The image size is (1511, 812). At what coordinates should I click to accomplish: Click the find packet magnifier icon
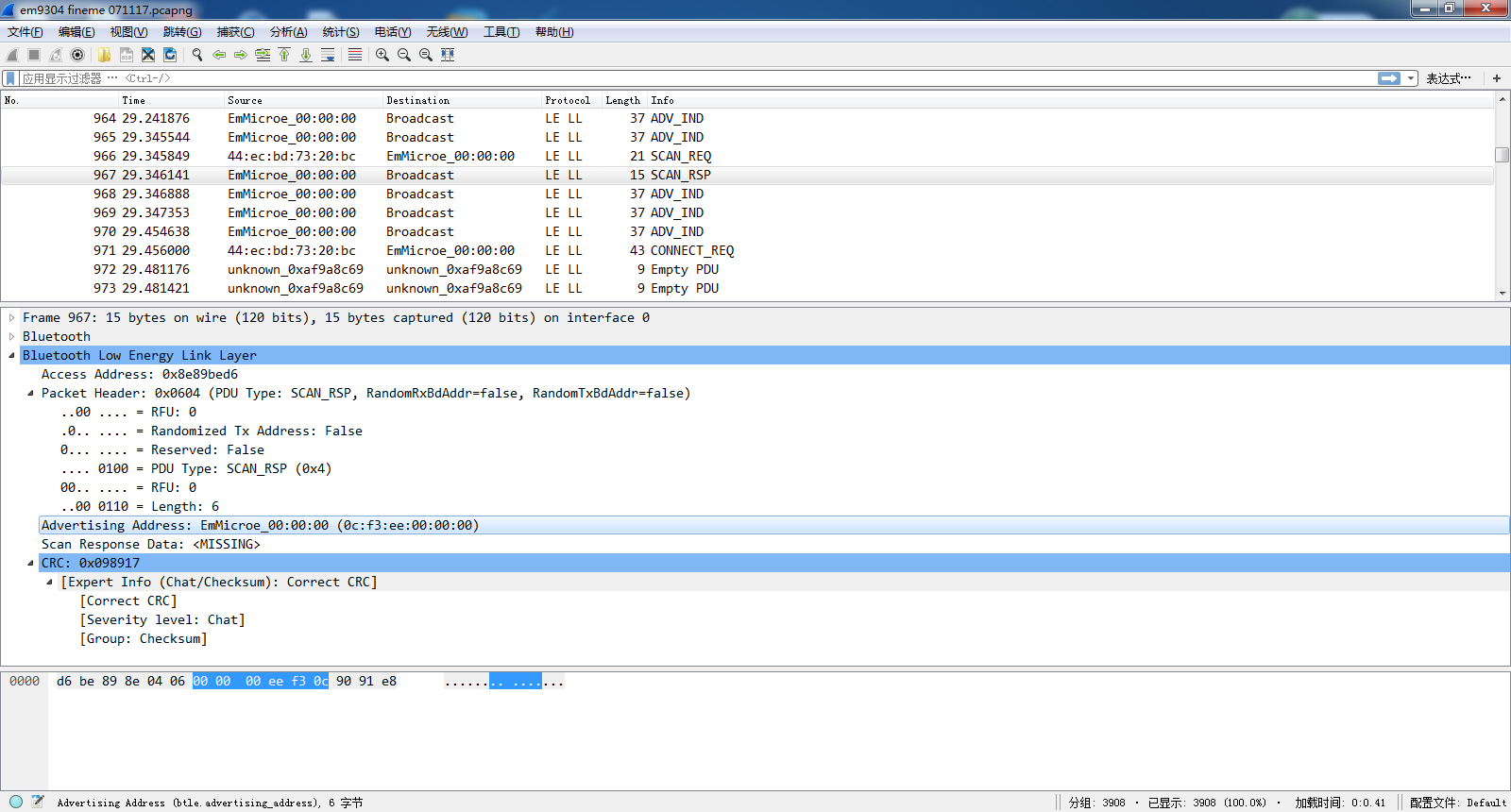pyautogui.click(x=197, y=55)
